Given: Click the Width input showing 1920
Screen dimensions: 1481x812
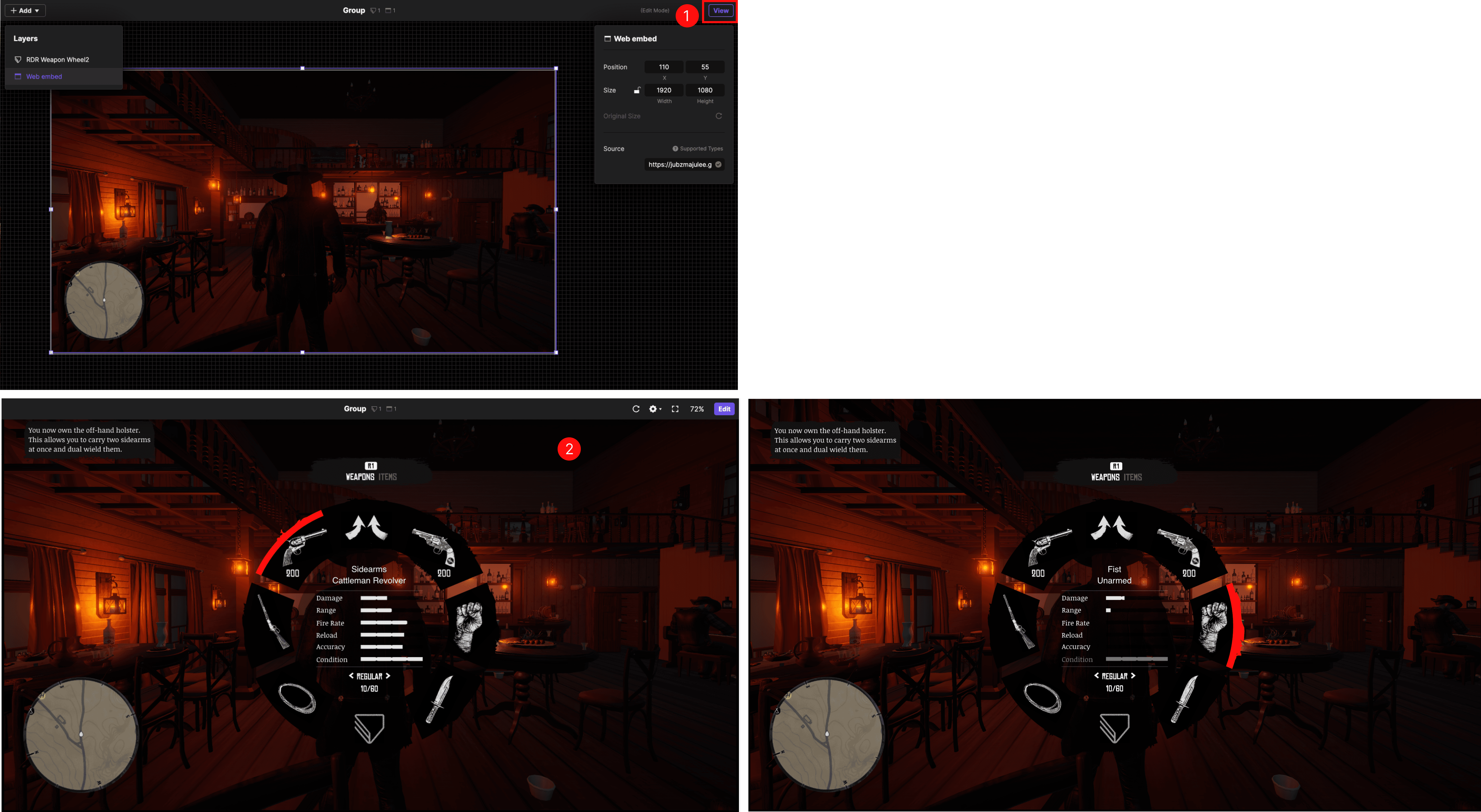Looking at the screenshot, I should point(664,90).
